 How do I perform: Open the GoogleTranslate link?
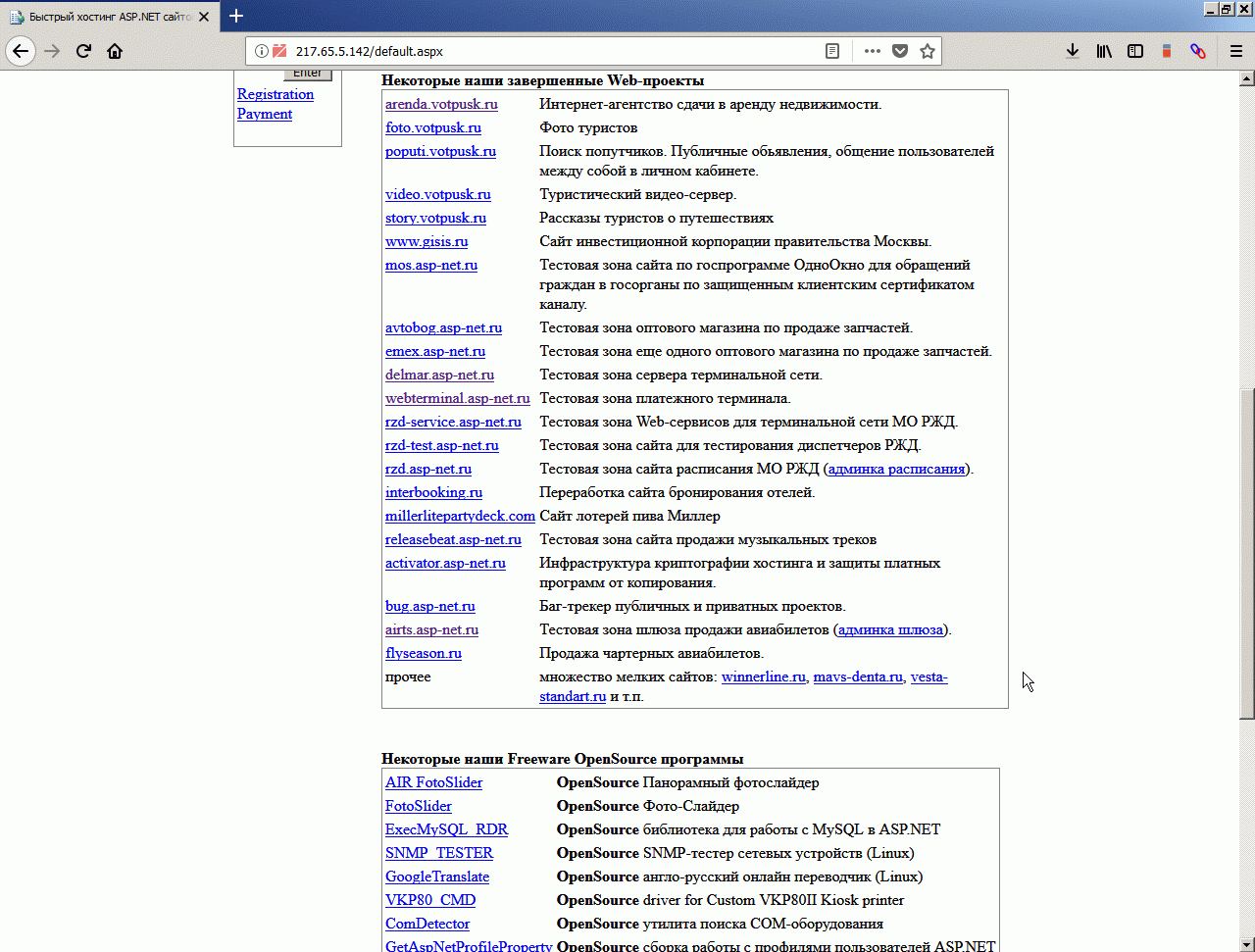[437, 877]
